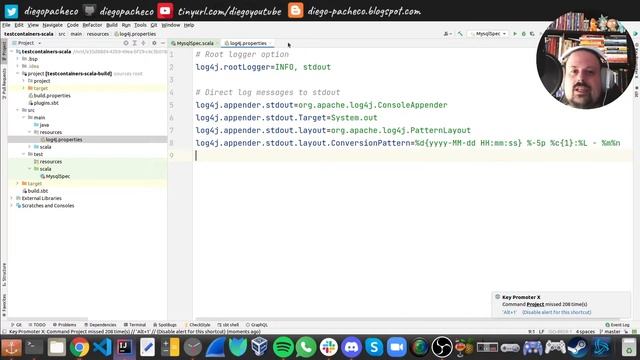Open OBS Studio from the dock

[442, 347]
